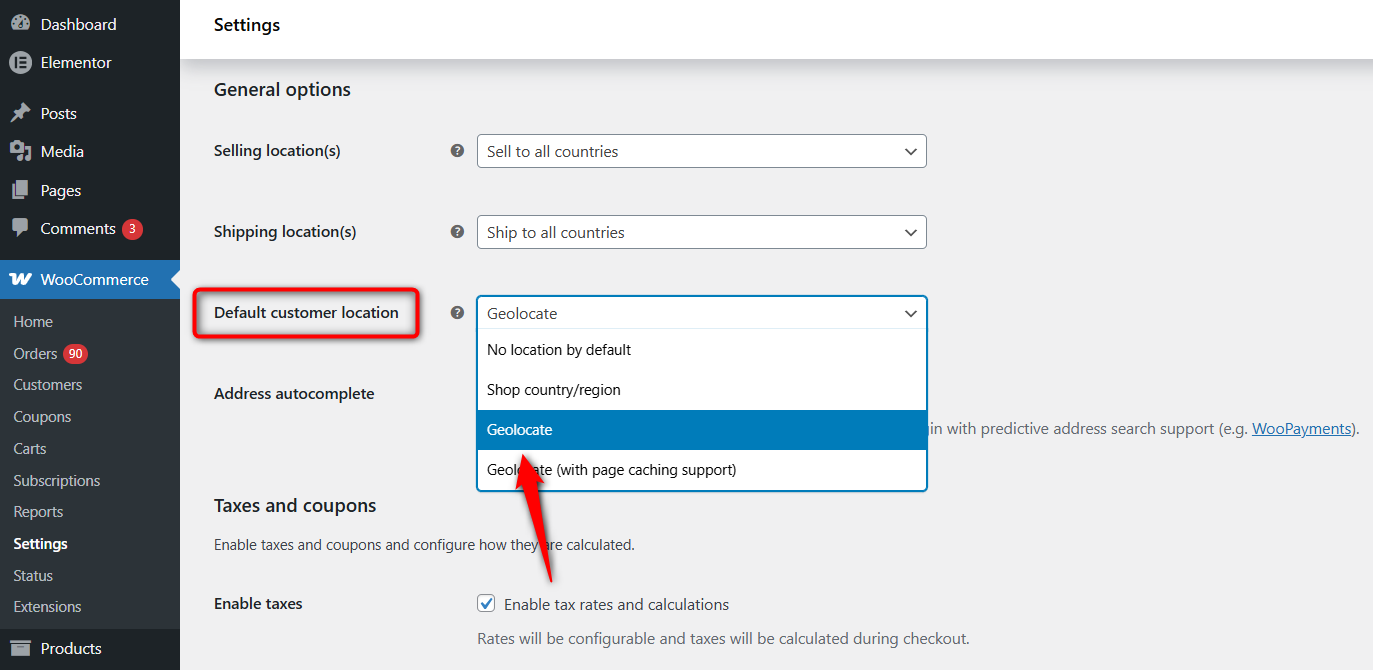Click the Comments bubble icon
1373x670 pixels.
(20, 228)
